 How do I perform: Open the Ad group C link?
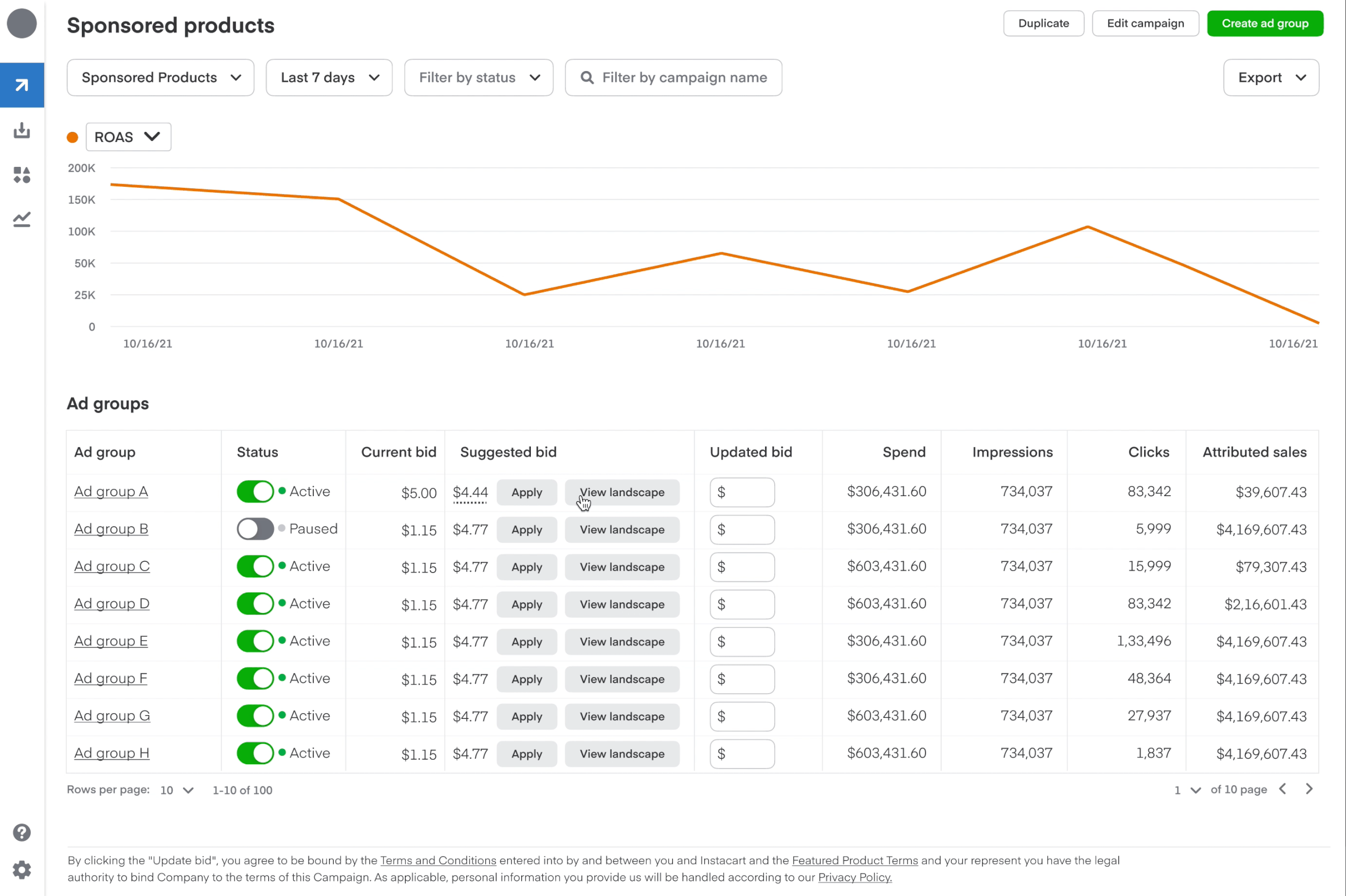pyautogui.click(x=111, y=566)
